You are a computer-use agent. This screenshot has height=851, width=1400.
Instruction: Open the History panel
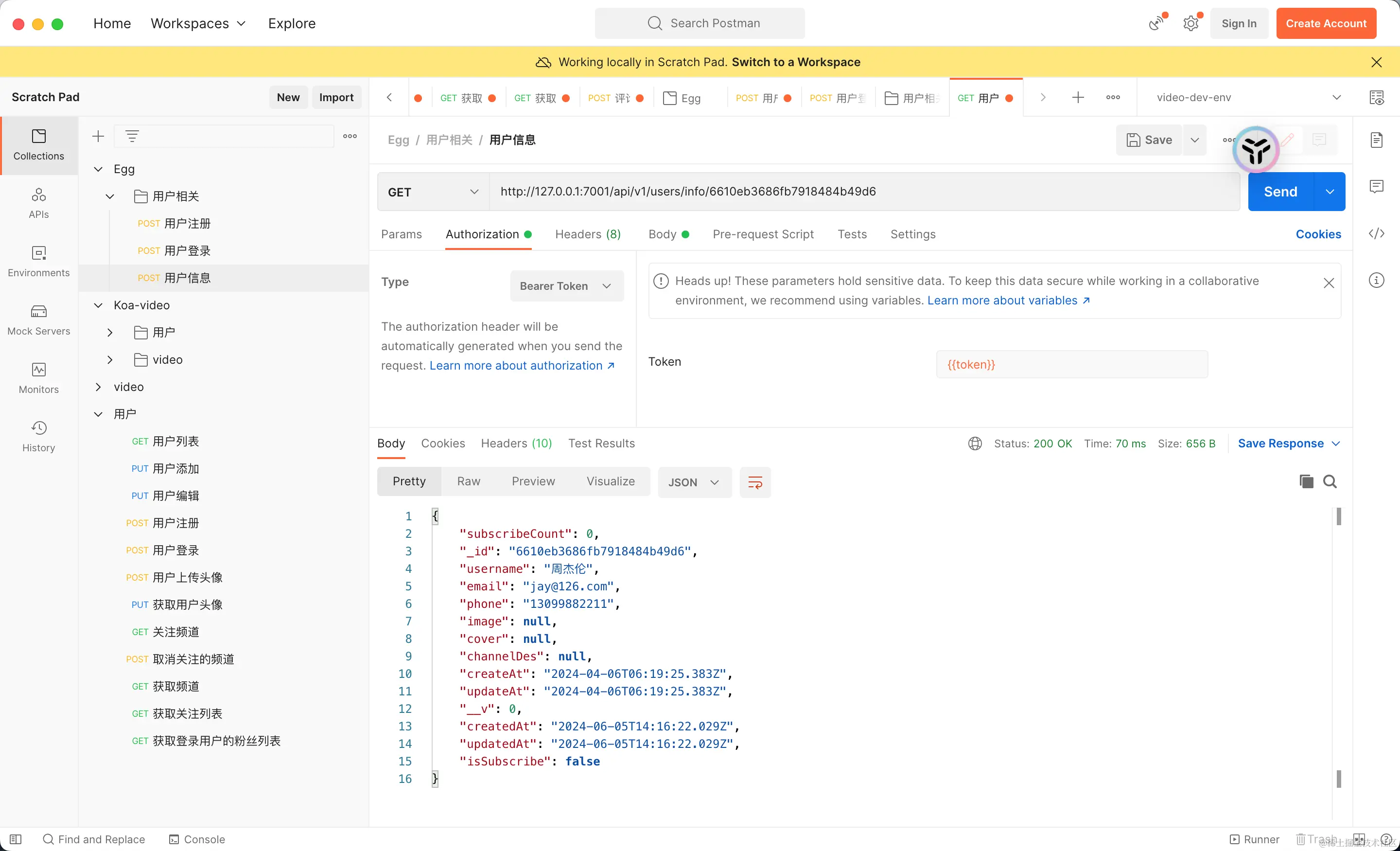click(x=38, y=436)
